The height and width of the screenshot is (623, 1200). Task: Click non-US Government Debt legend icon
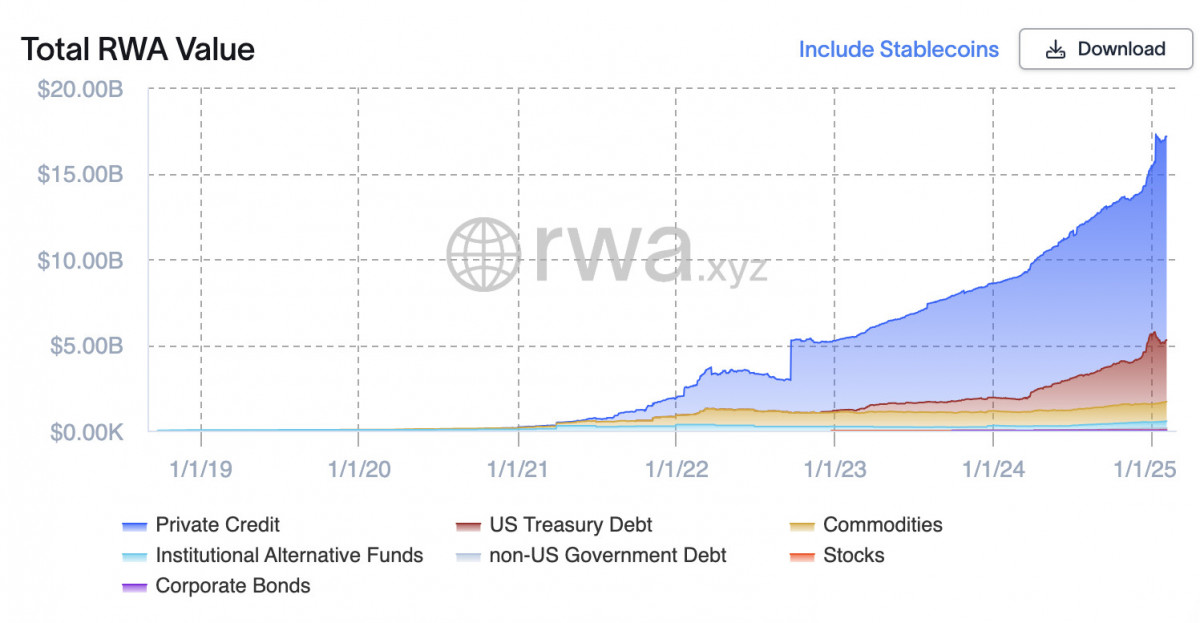468,556
